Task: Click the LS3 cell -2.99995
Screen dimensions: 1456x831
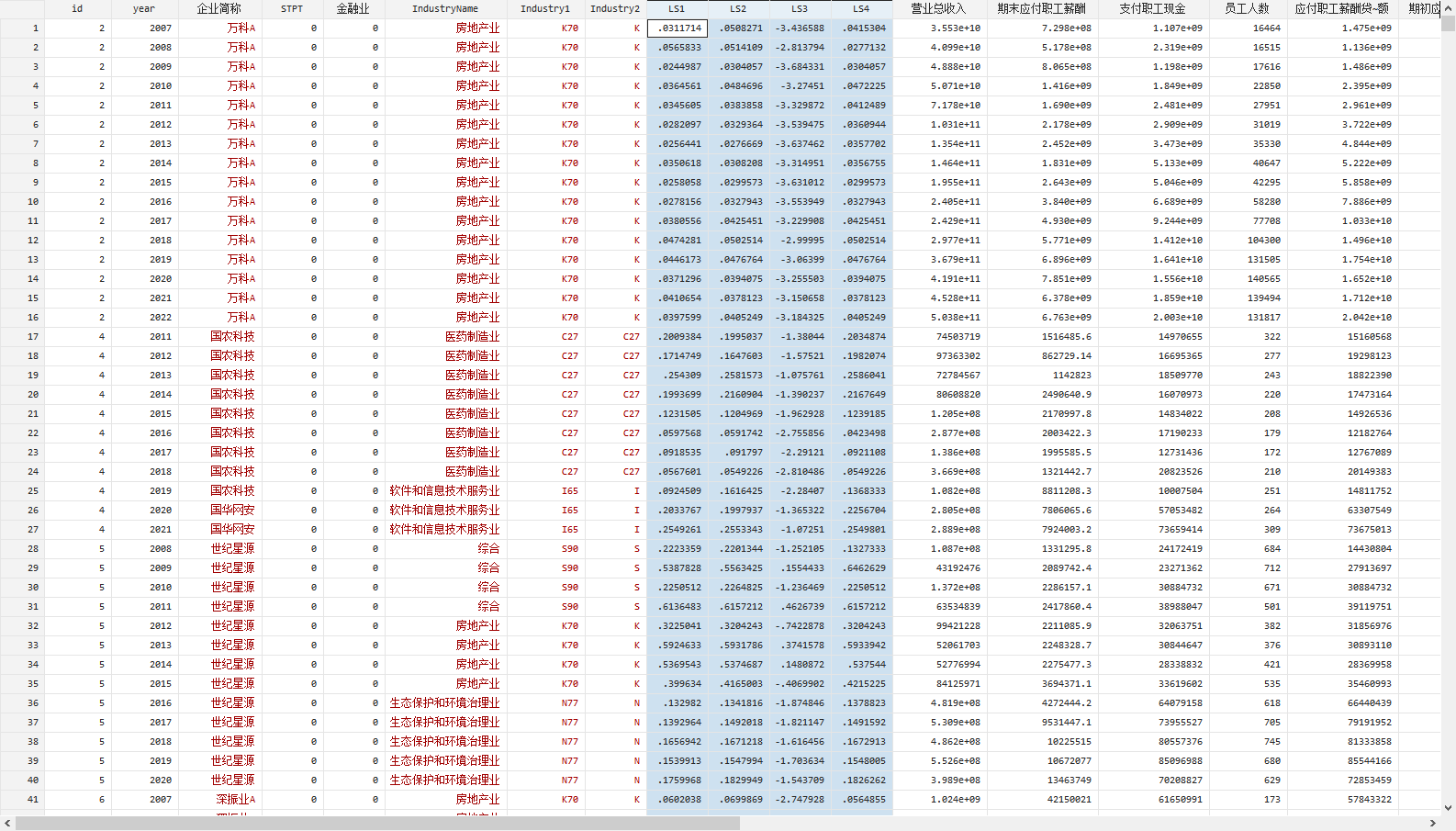Action: click(800, 241)
